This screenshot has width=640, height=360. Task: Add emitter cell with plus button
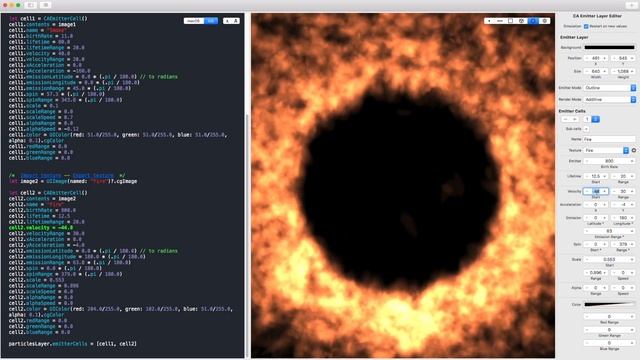coord(575,119)
